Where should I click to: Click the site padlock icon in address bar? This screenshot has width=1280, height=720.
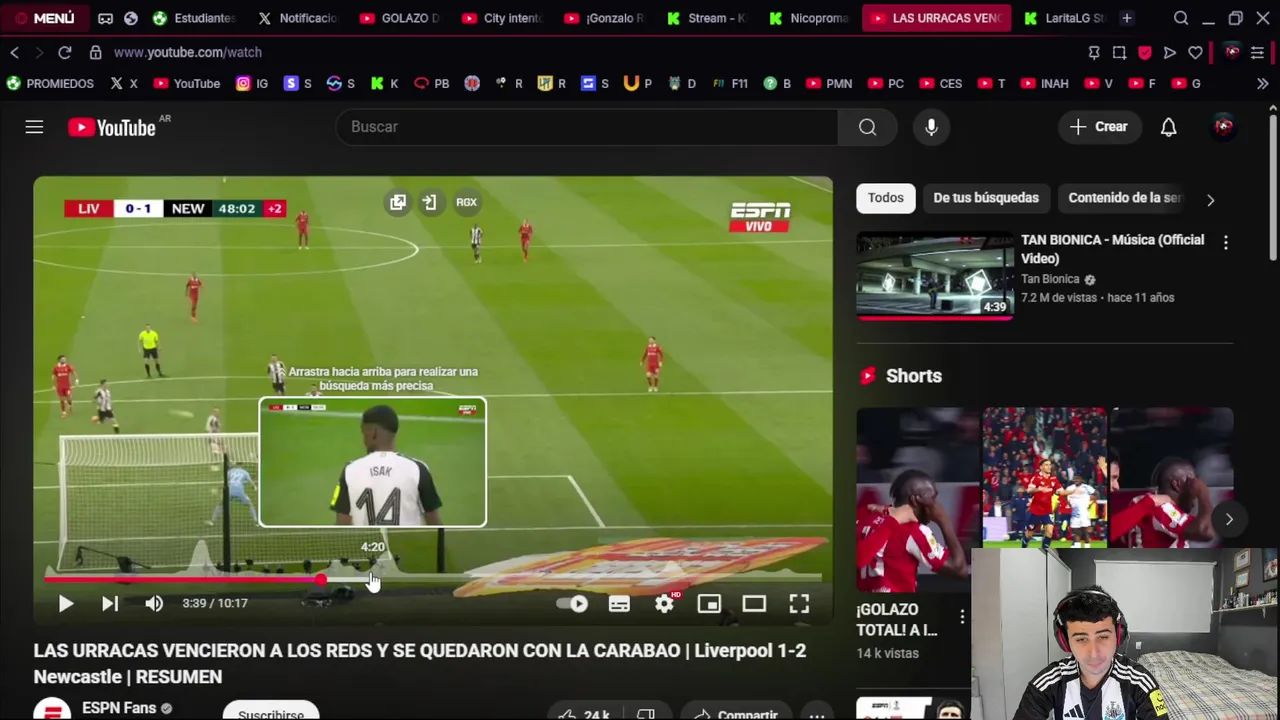[95, 52]
